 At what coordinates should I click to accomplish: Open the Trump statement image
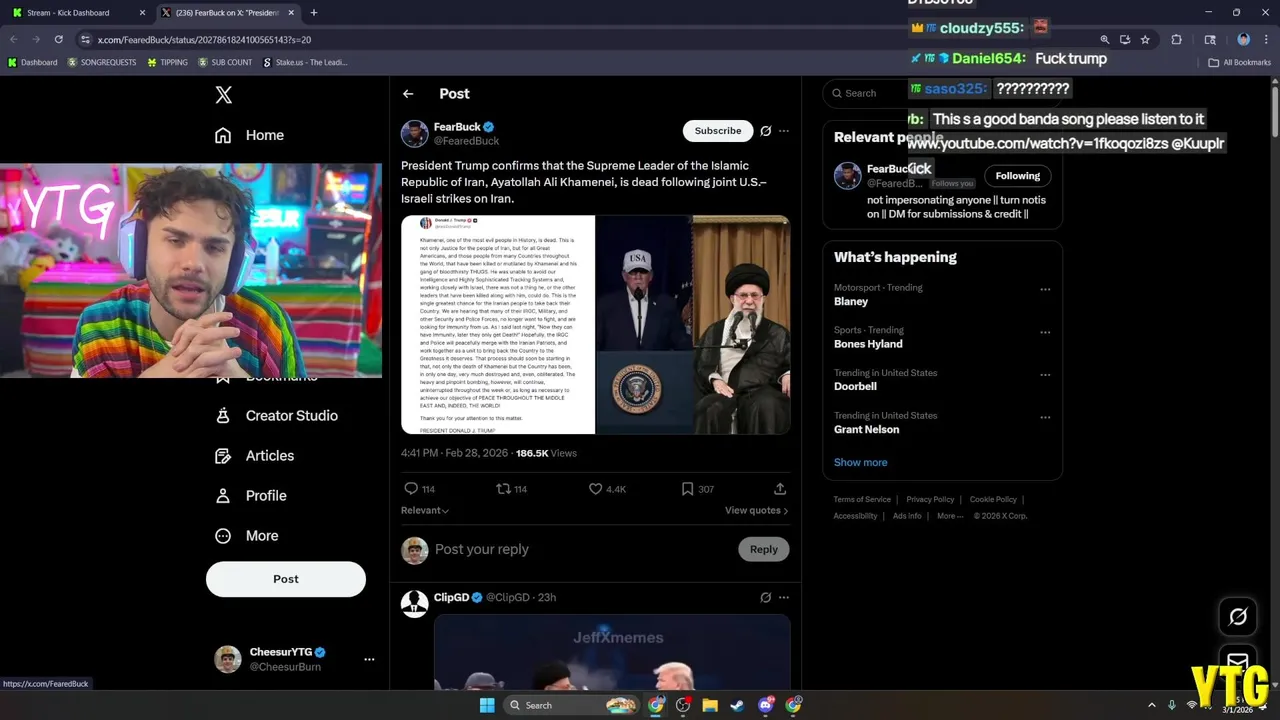point(498,325)
